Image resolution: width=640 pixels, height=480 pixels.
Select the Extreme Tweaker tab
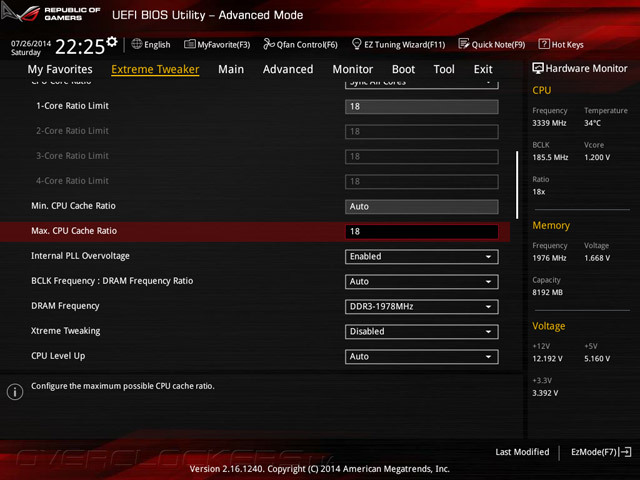click(155, 69)
